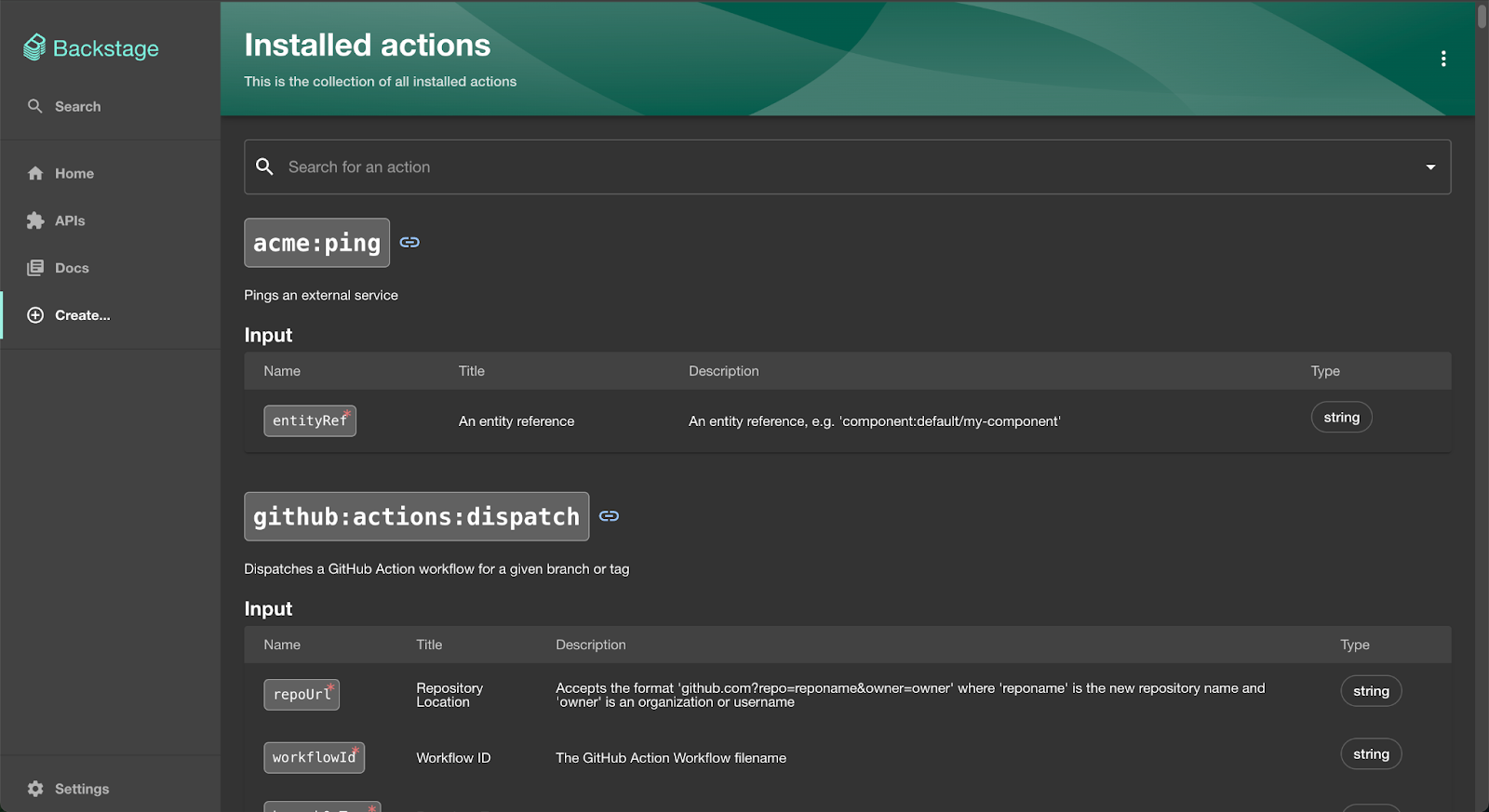
Task: Click the acme:ping action heading
Action: (x=317, y=243)
